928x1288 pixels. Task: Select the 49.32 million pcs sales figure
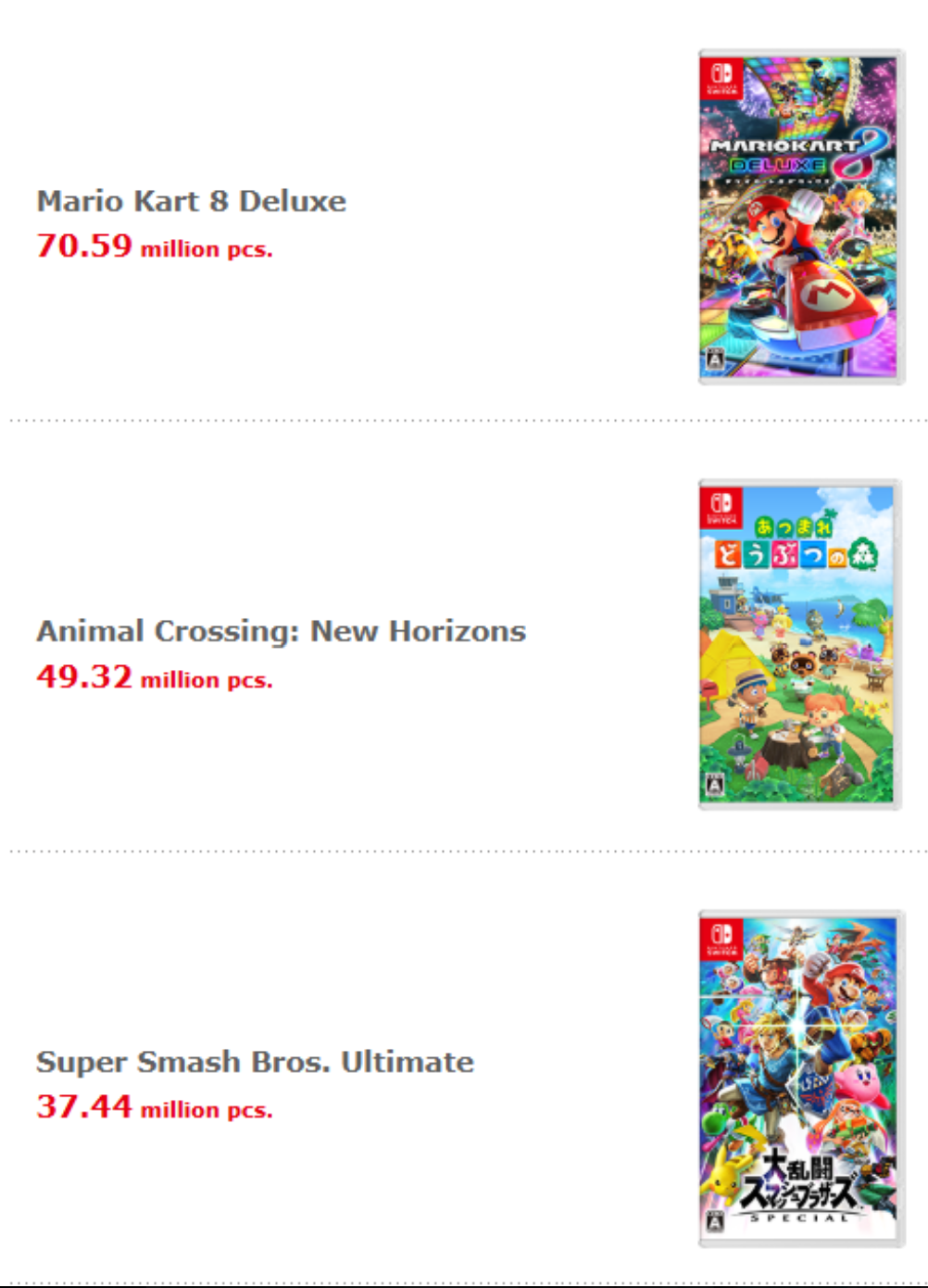coord(154,677)
